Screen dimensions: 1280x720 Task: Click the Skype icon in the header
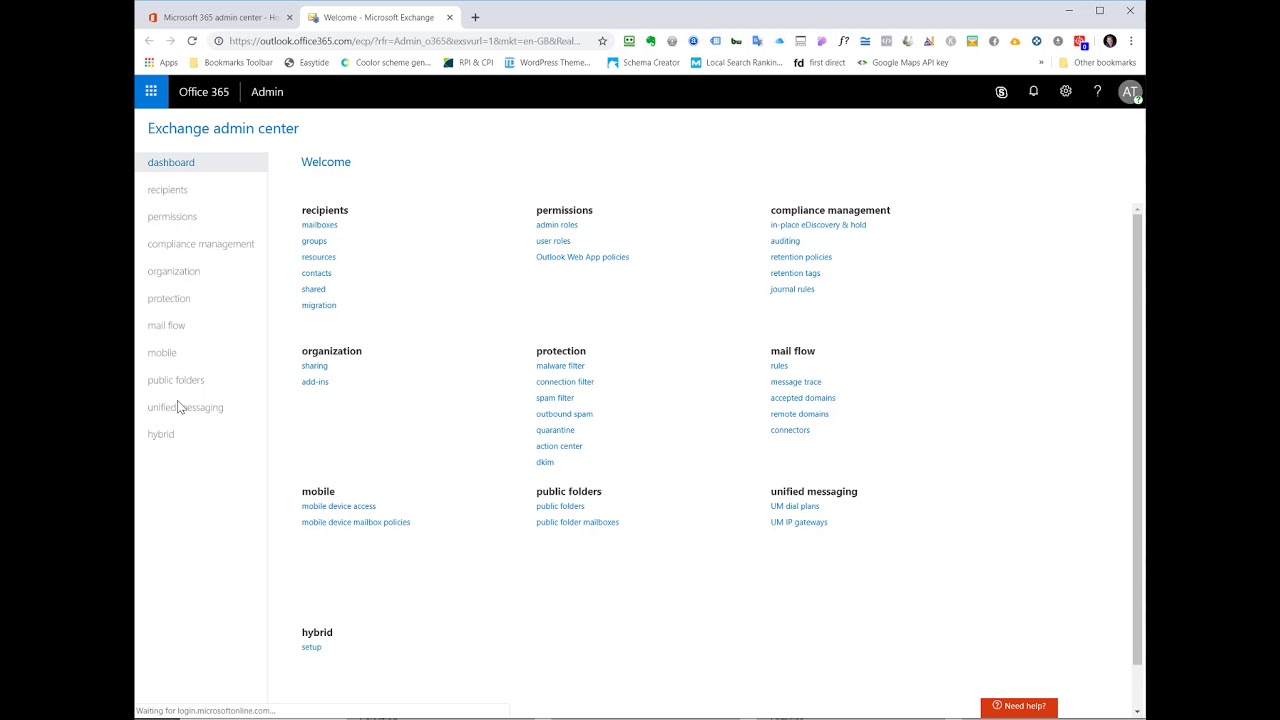click(1001, 92)
